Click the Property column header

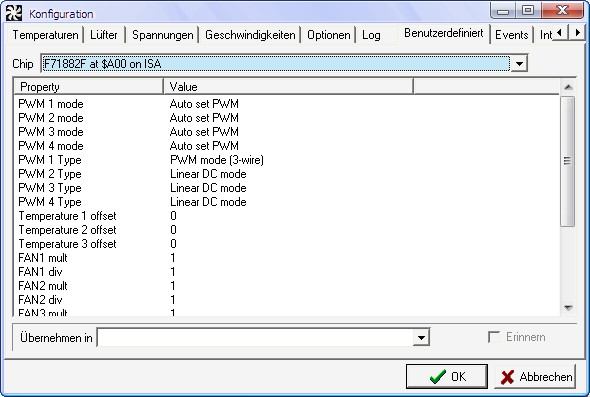(89, 87)
